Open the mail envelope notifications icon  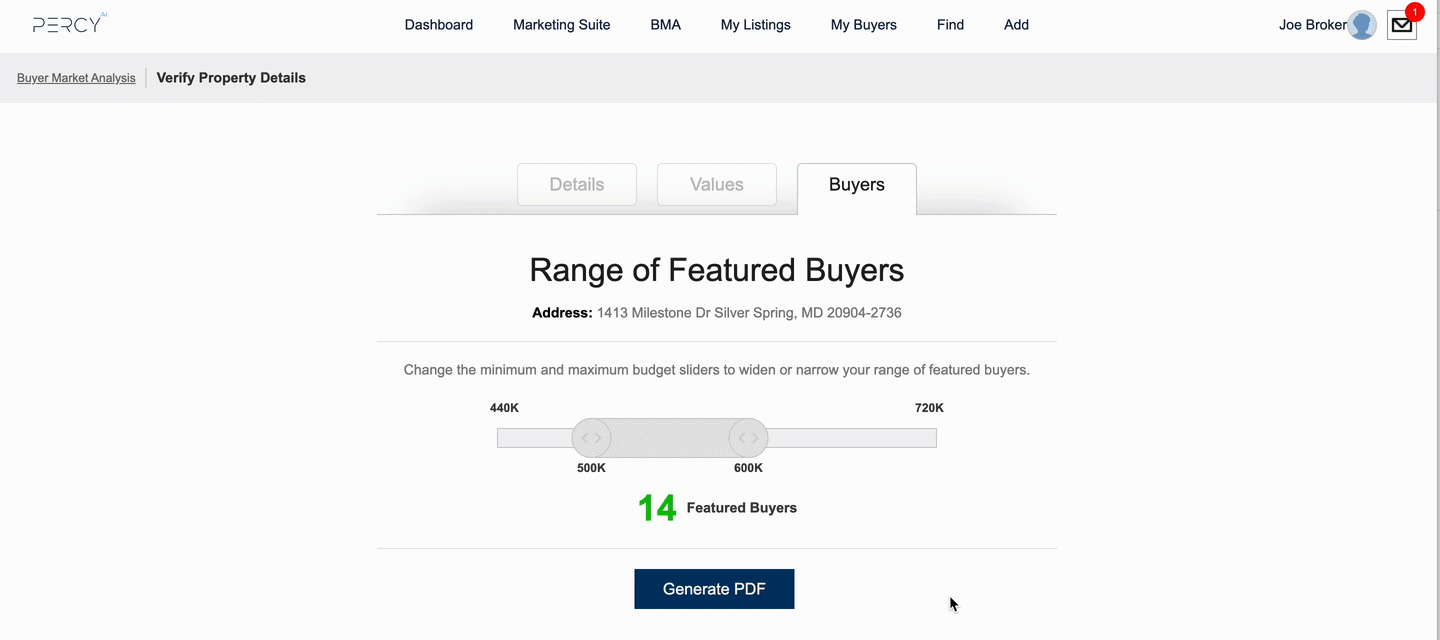[1402, 27]
